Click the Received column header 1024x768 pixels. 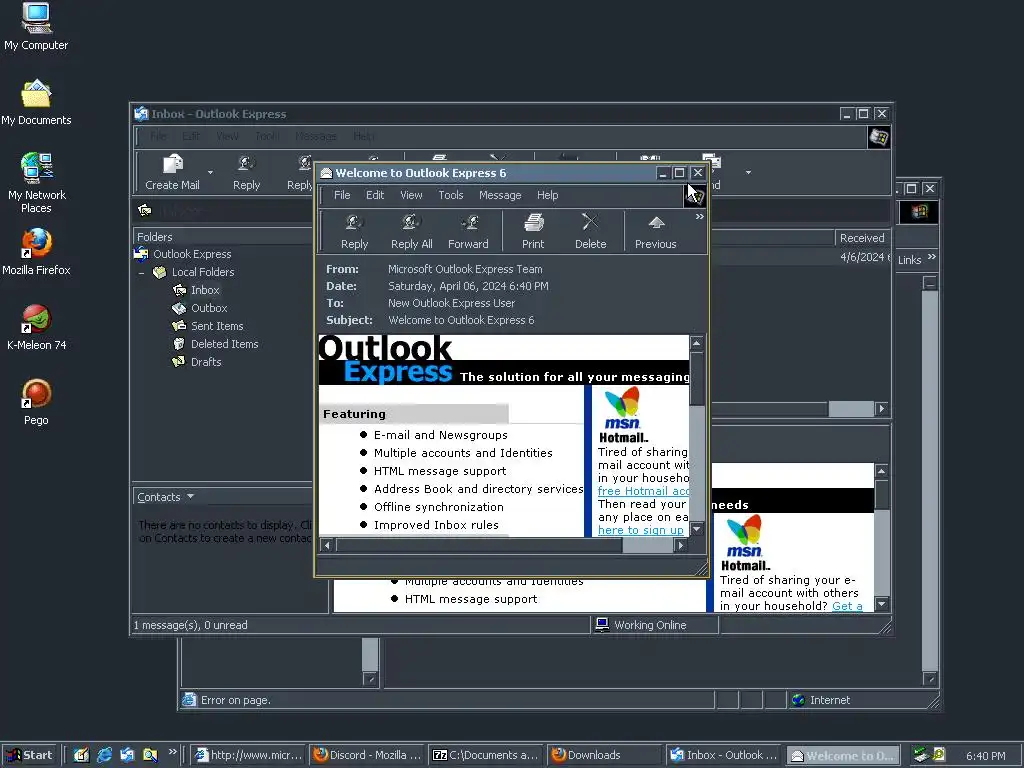(862, 238)
